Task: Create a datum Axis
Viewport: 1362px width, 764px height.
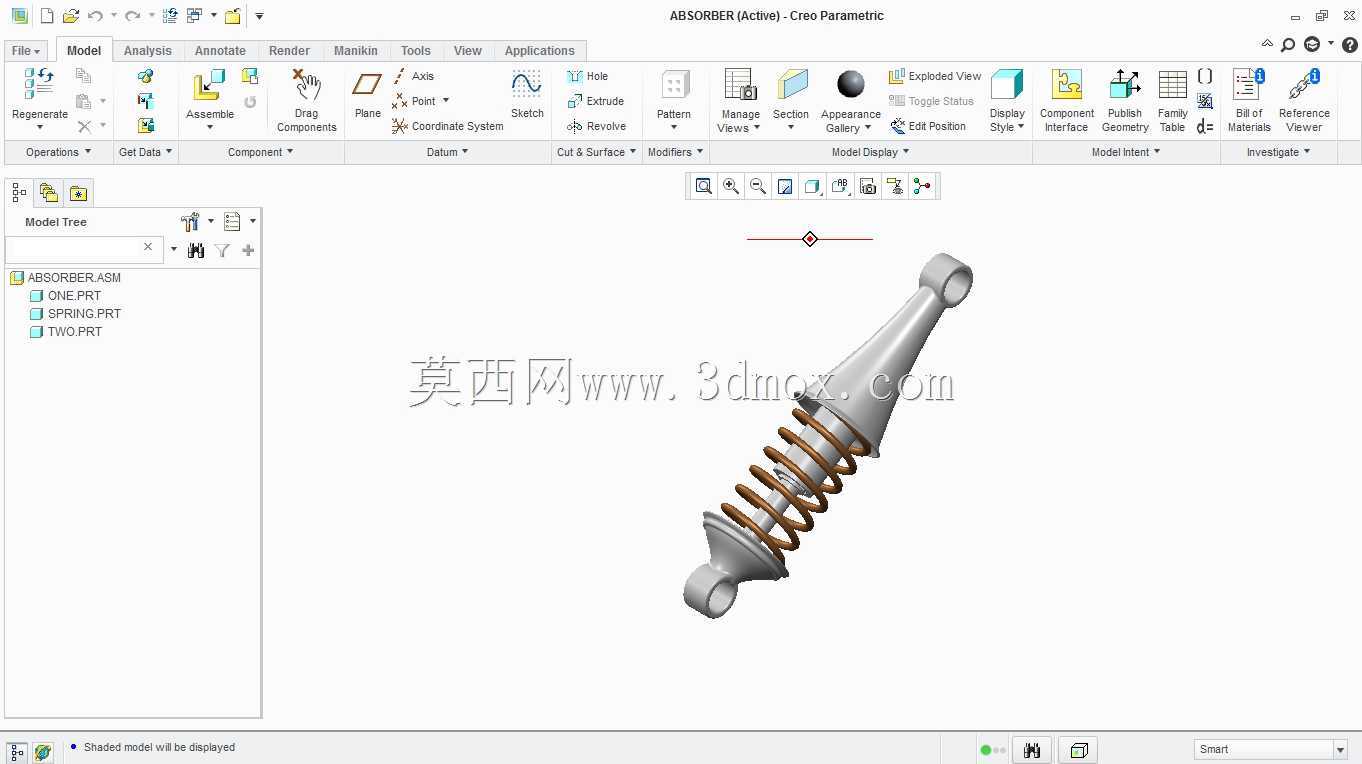Action: 413,76
